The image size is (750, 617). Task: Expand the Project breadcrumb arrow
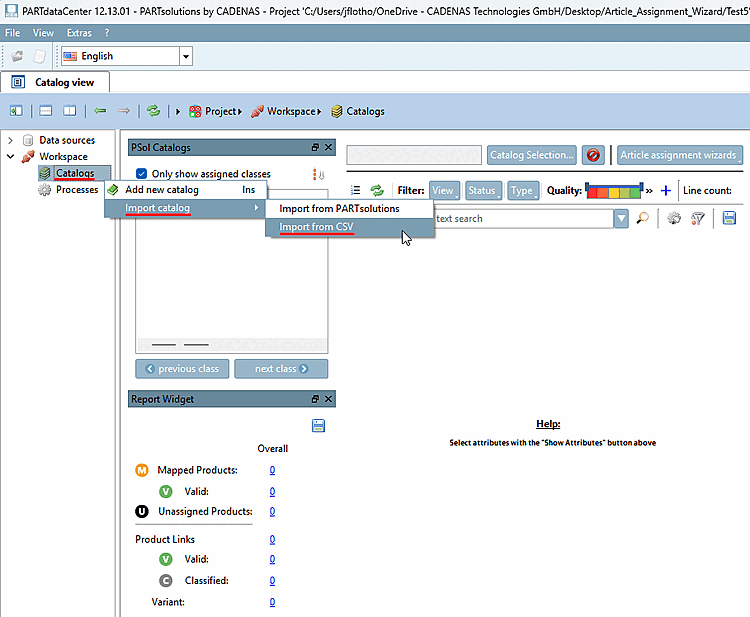240,111
